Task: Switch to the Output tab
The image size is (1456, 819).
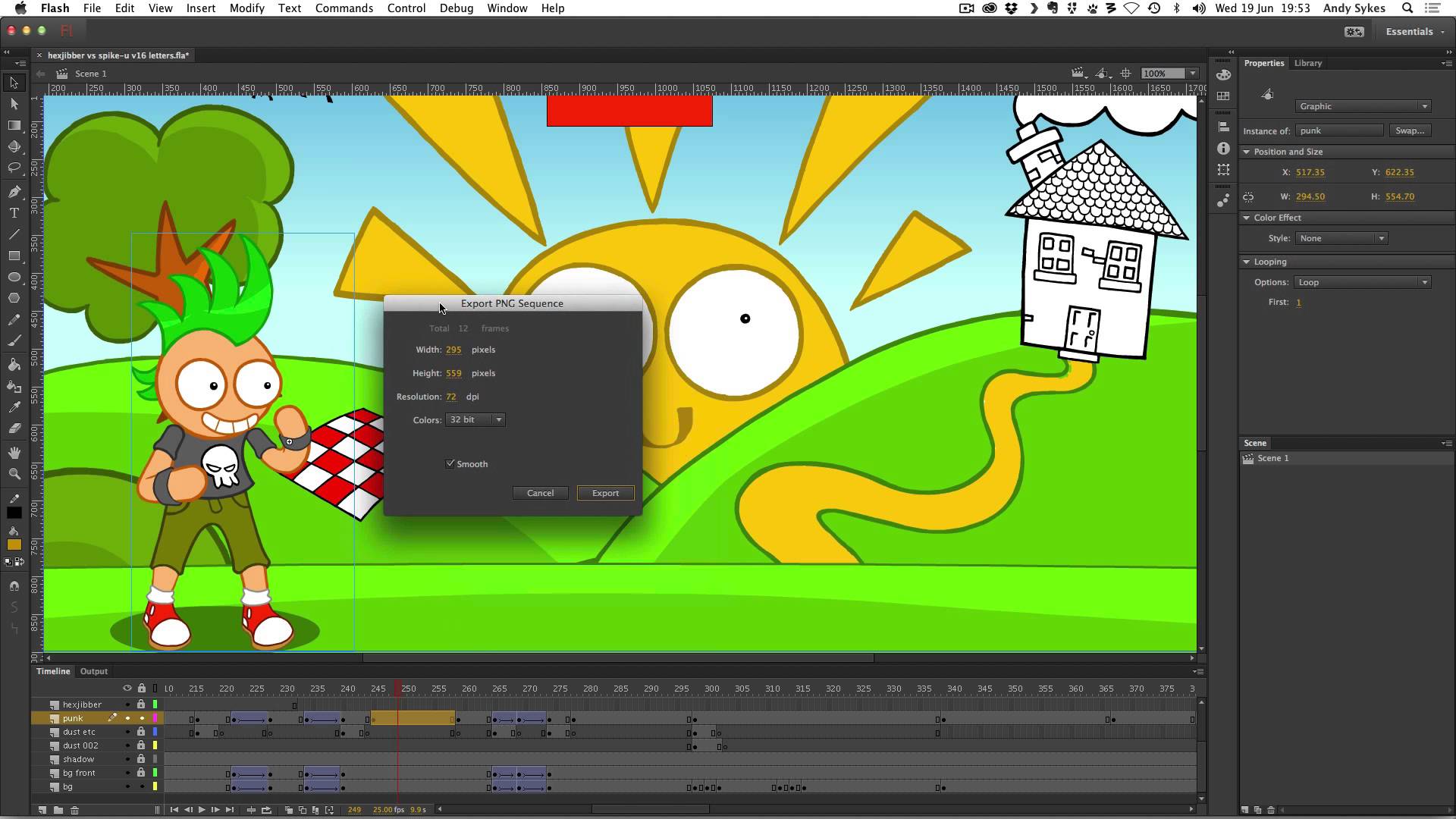Action: click(94, 670)
